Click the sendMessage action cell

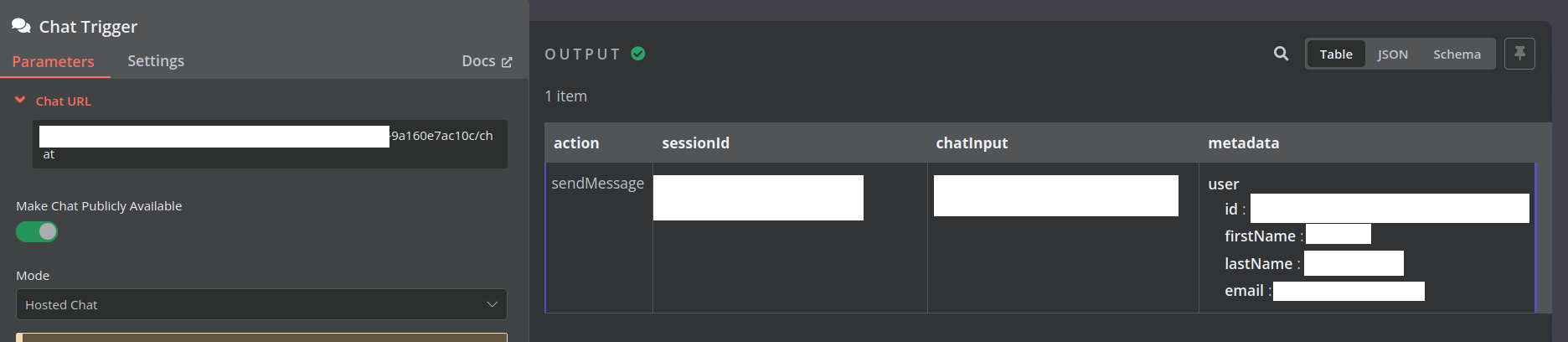pos(598,184)
